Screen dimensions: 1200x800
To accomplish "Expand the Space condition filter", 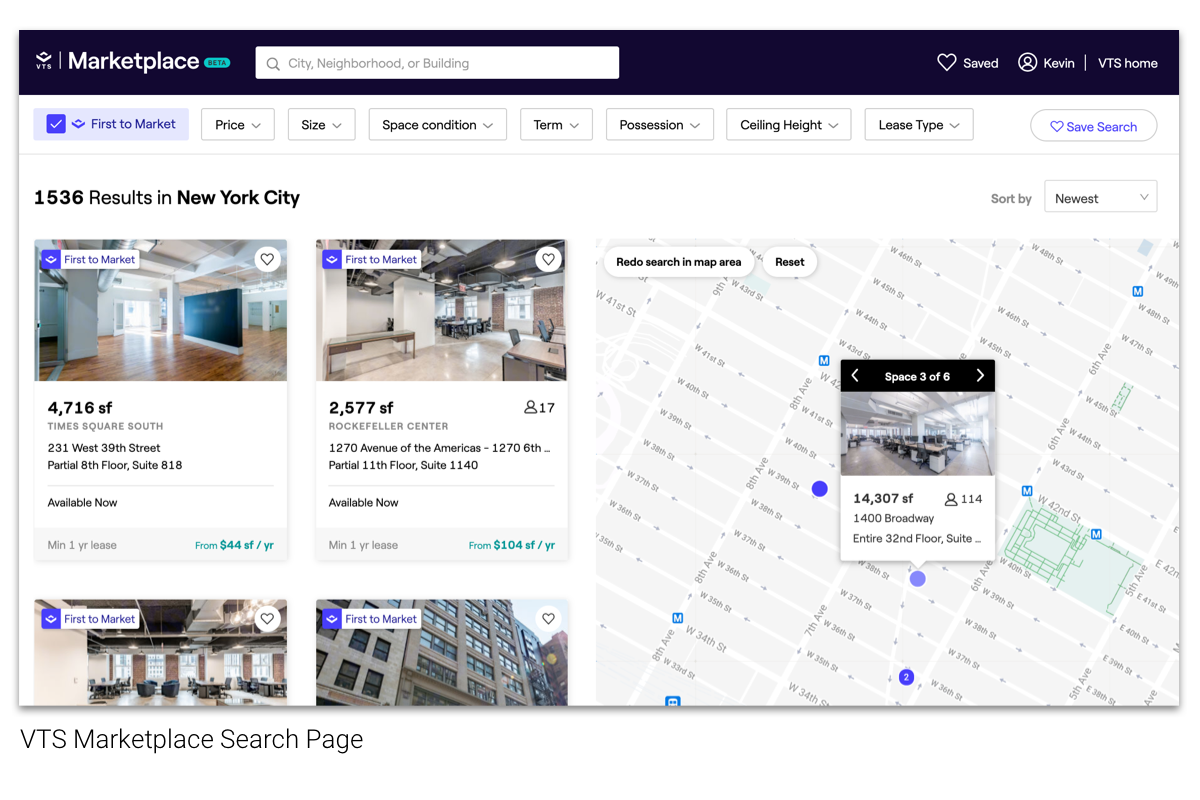I will coord(438,125).
